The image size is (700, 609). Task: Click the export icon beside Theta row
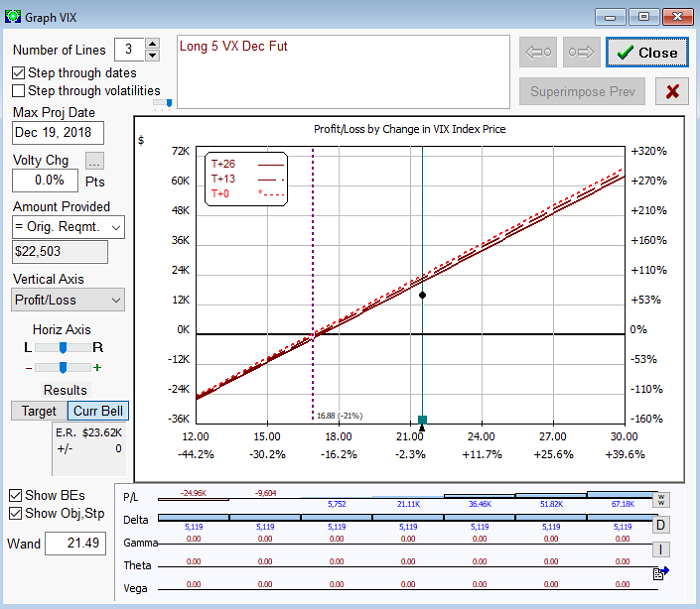click(660, 572)
